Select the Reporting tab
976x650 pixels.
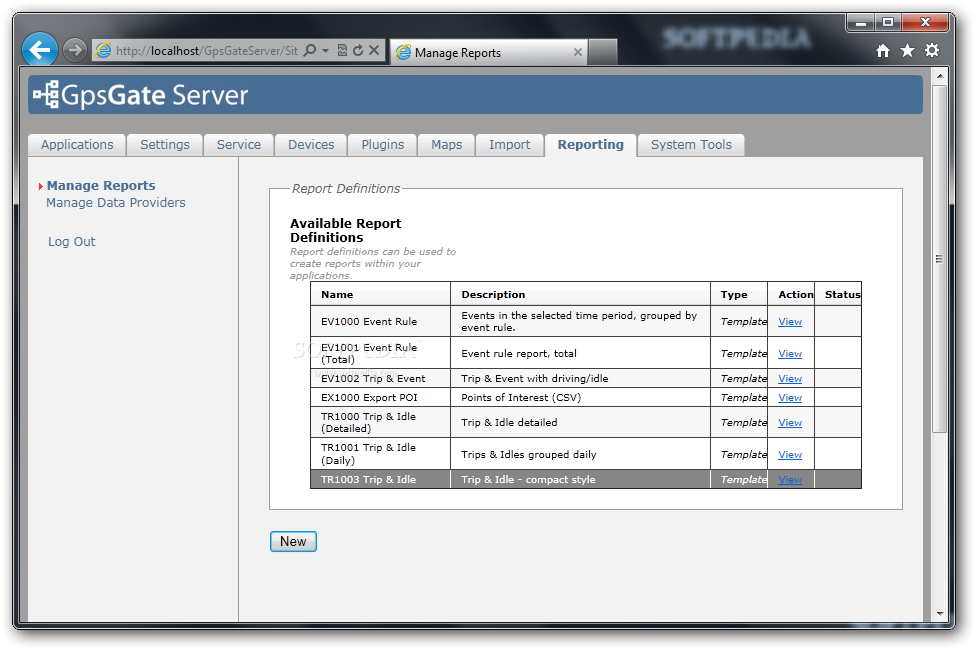point(591,144)
